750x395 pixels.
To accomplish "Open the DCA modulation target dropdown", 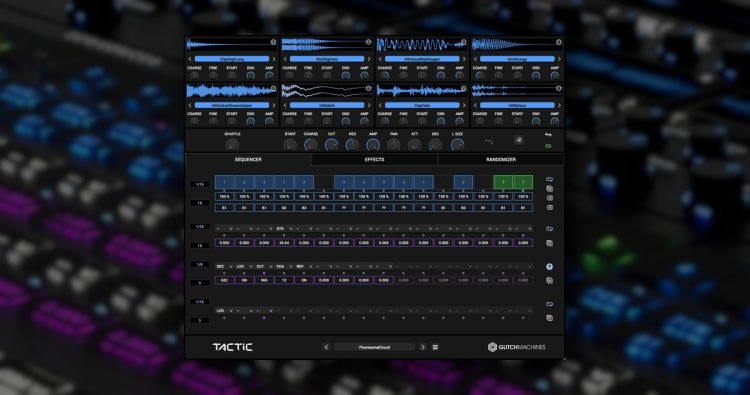I will [x=284, y=267].
